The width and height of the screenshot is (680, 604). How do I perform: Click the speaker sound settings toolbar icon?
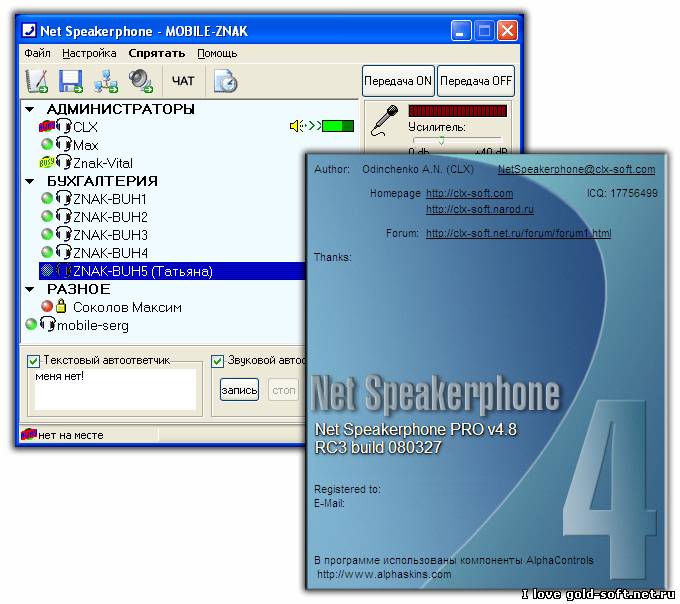tap(141, 81)
